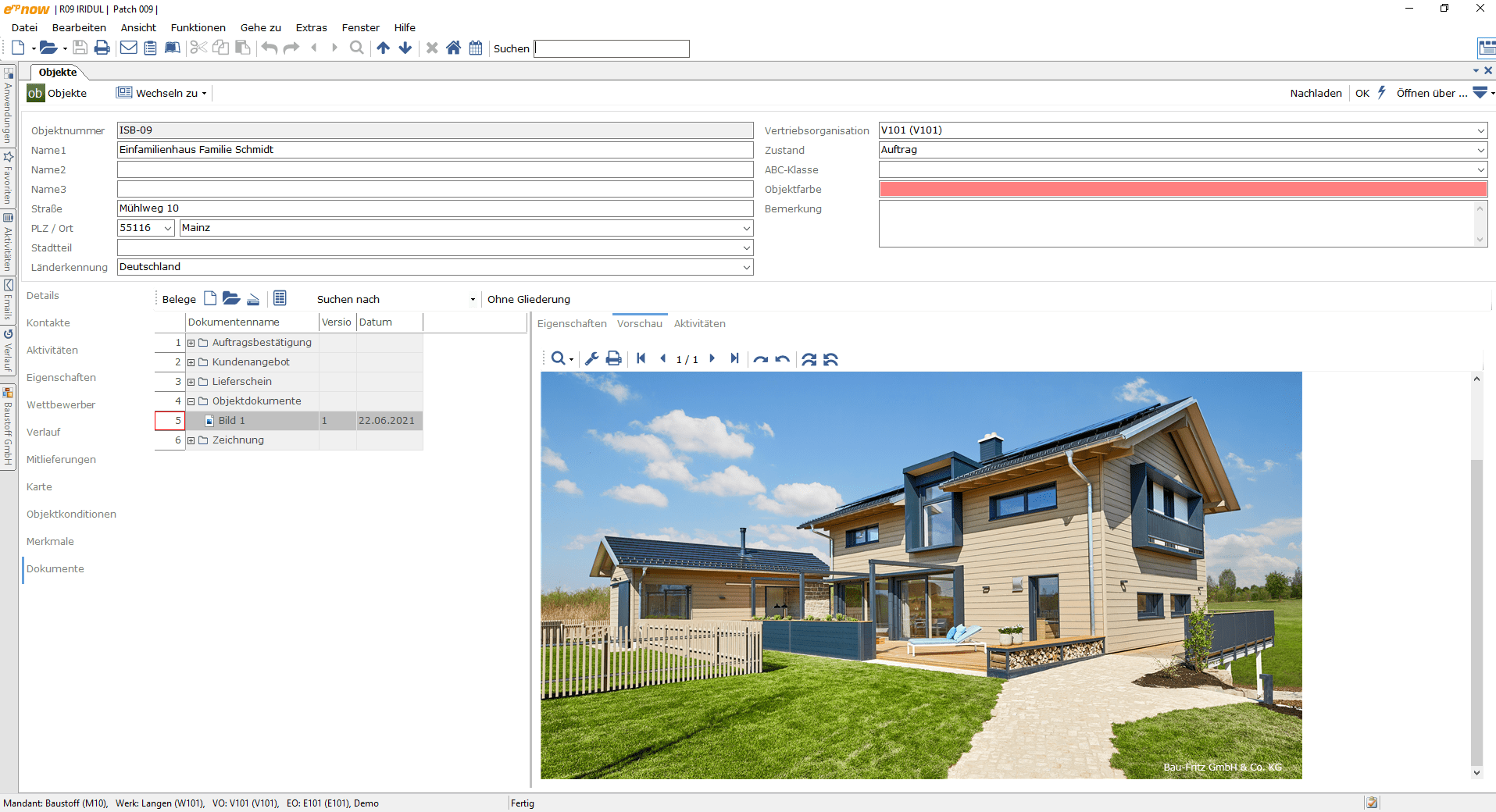Open the calendar icon in toolbar
The image size is (1496, 812).
476,48
